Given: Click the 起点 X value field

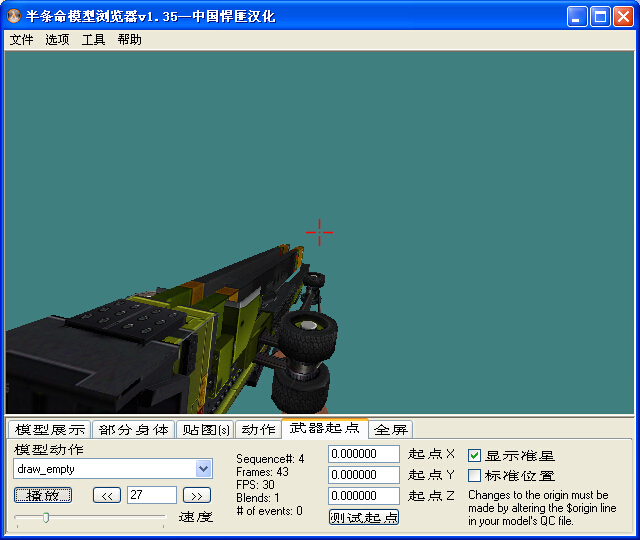Looking at the screenshot, I should click(364, 454).
